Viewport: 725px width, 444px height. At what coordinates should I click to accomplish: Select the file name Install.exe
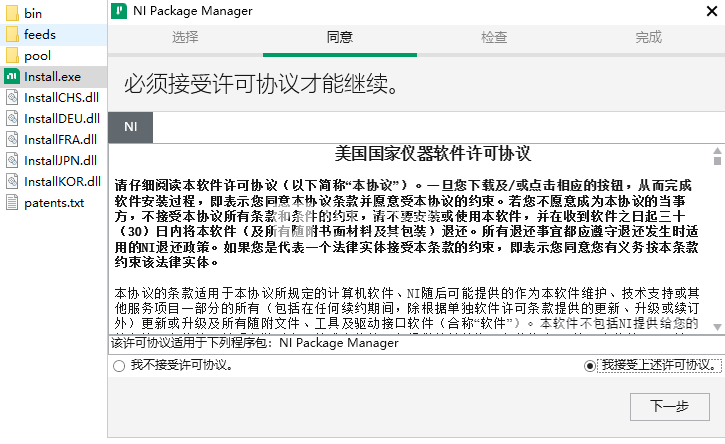point(53,77)
